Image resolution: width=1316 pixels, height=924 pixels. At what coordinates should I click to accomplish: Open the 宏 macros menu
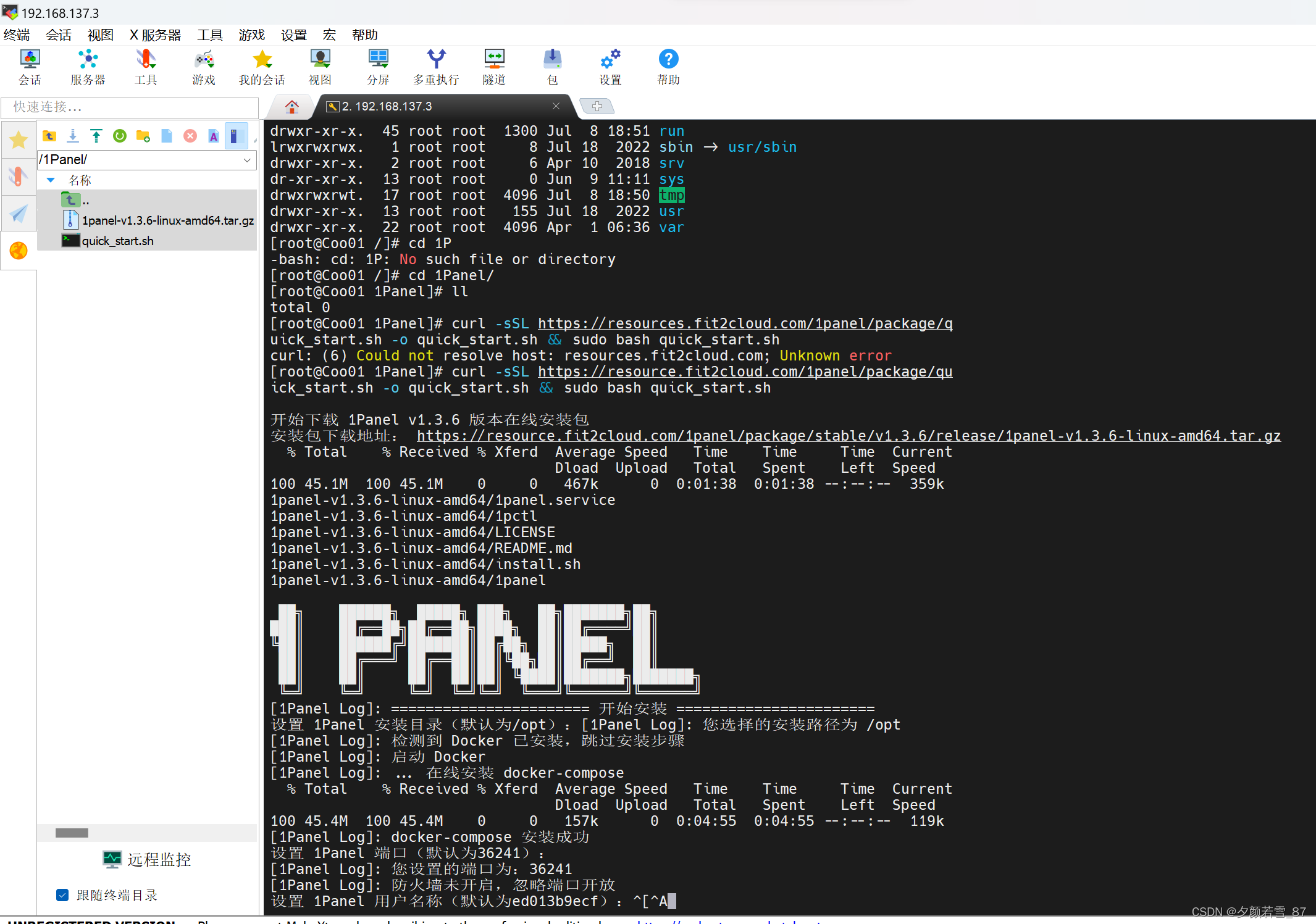click(330, 35)
